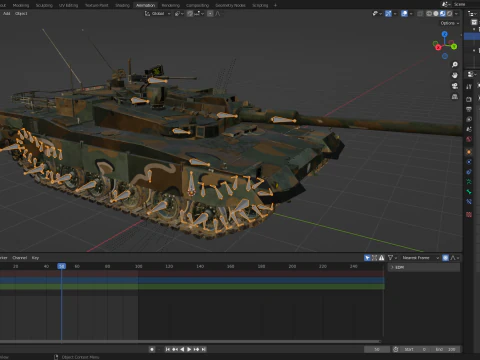480x360 pixels.
Task: Switch to the Shading workspace tab
Action: click(x=122, y=5)
